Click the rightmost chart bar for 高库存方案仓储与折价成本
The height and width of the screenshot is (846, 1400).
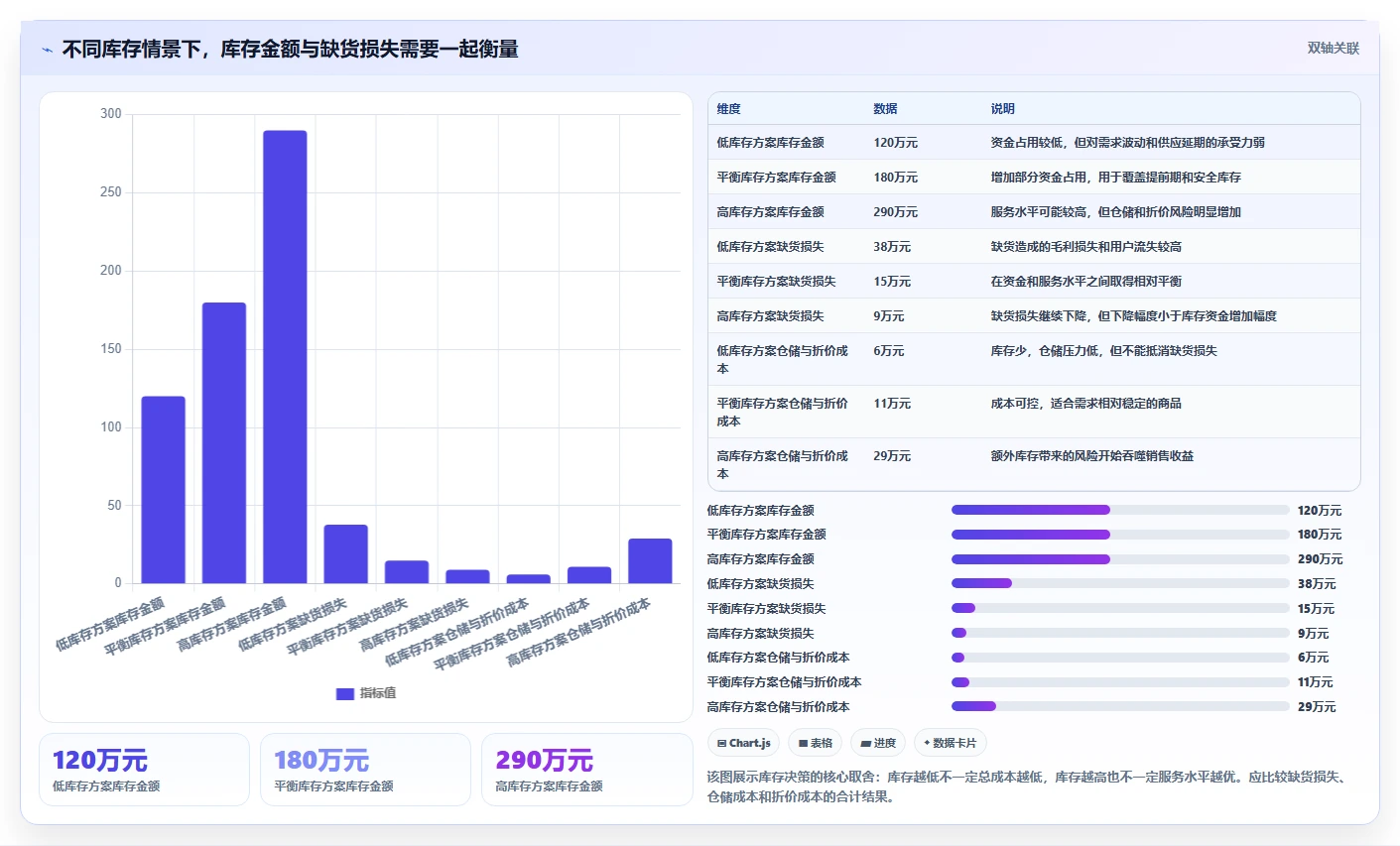[x=650, y=560]
